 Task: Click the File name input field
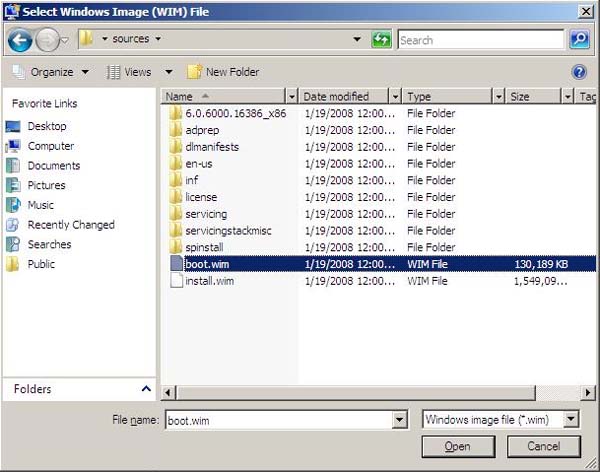(279, 420)
